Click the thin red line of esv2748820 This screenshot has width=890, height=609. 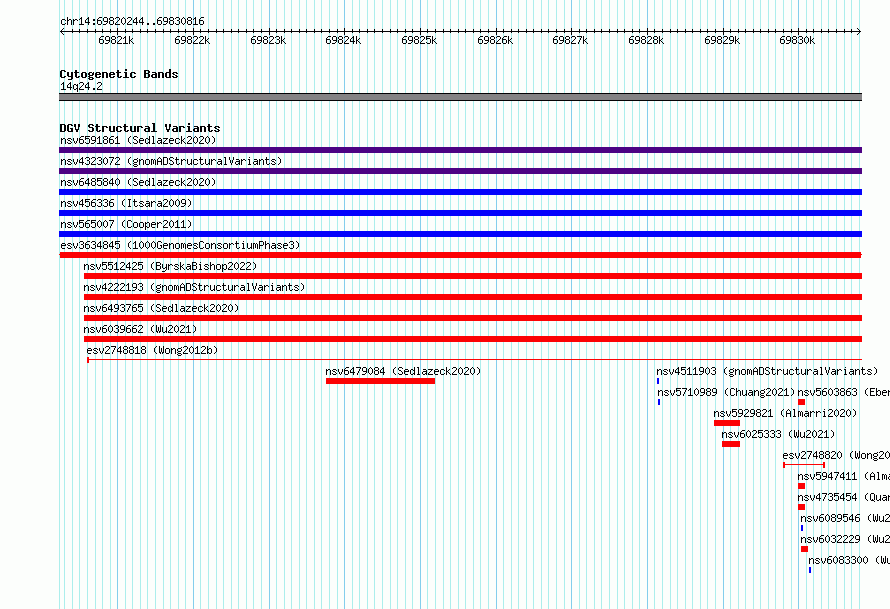[x=804, y=465]
